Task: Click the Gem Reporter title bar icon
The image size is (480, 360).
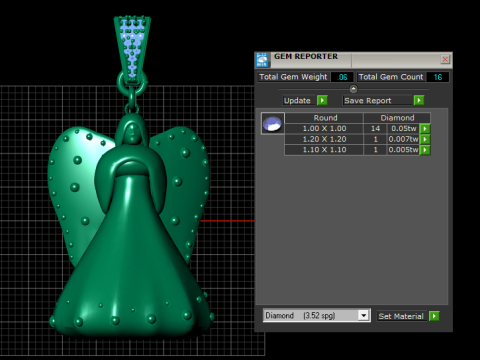Action: pyautogui.click(x=262, y=60)
